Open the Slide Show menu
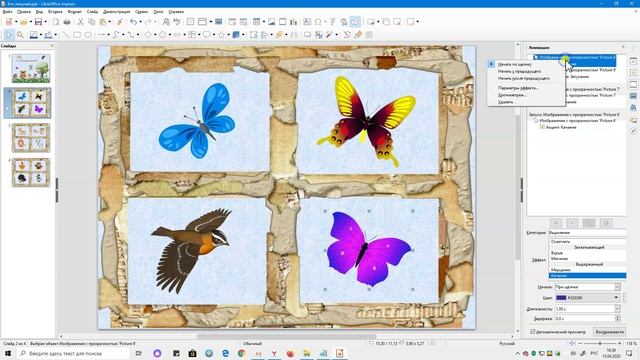The image size is (640, 360). [117, 12]
